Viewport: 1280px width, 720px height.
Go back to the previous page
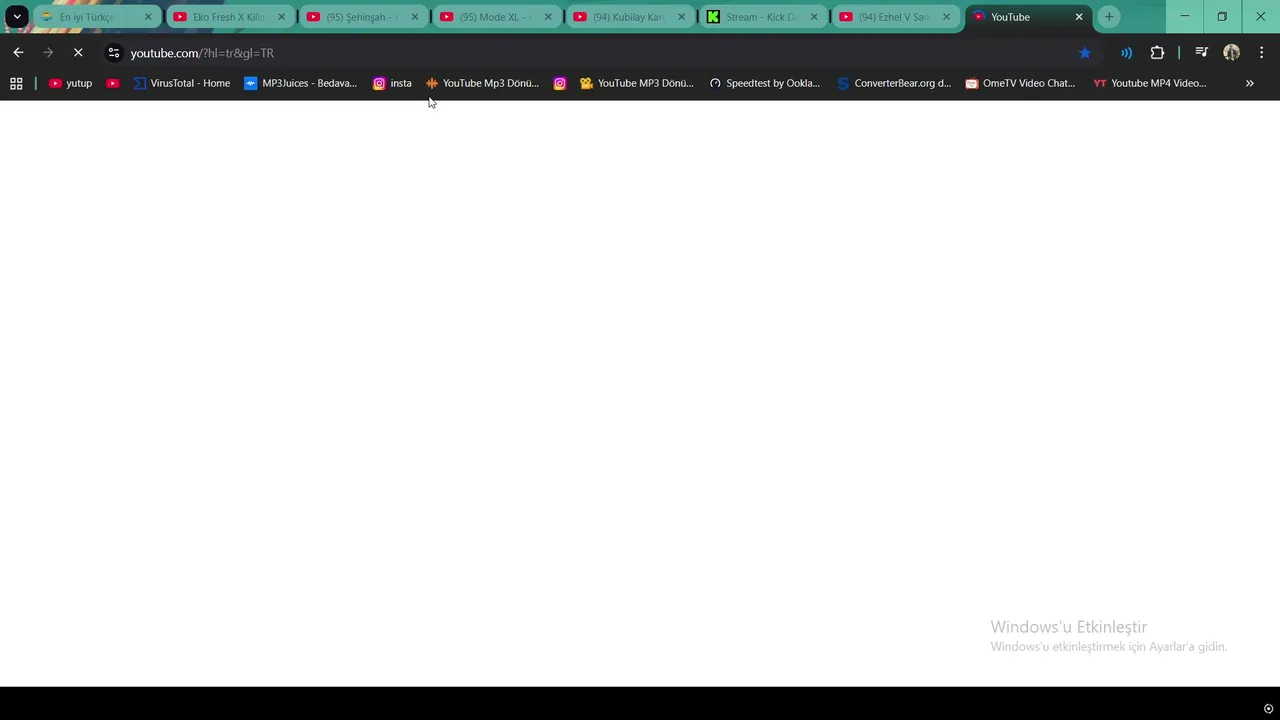(x=18, y=53)
